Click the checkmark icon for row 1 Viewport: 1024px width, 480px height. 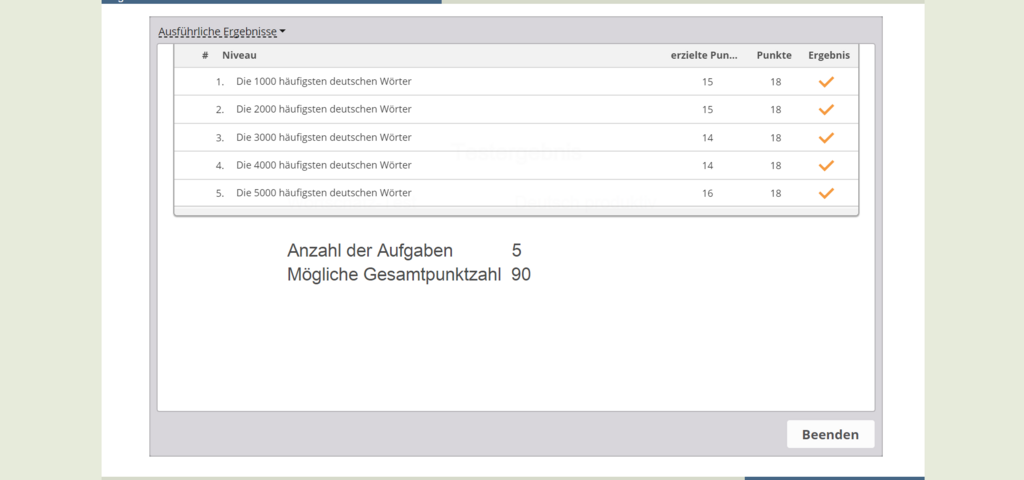[826, 82]
